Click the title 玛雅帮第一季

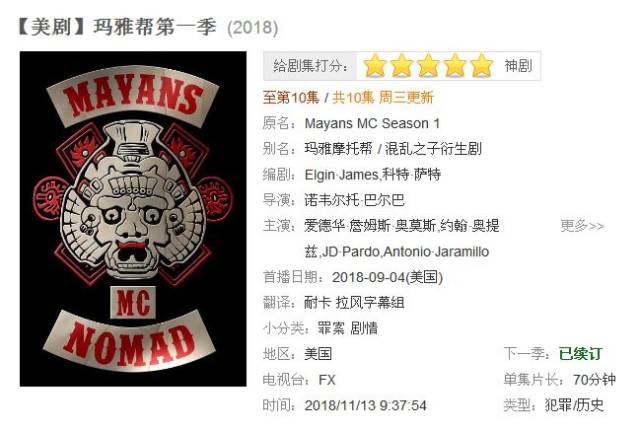(154, 27)
